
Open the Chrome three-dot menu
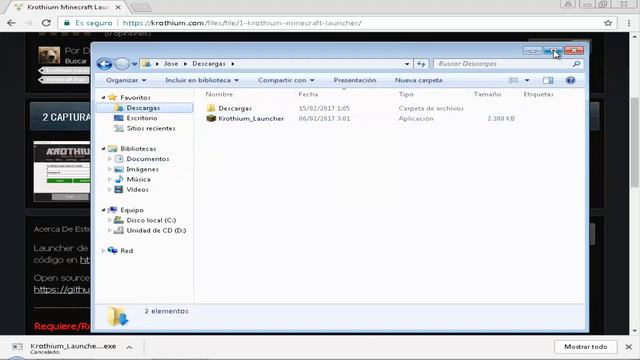pyautogui.click(x=629, y=23)
